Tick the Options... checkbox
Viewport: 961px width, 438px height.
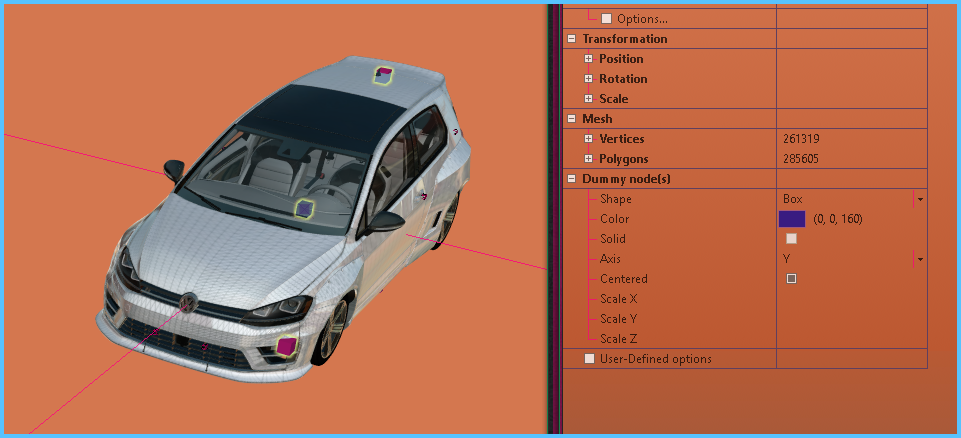(x=606, y=19)
